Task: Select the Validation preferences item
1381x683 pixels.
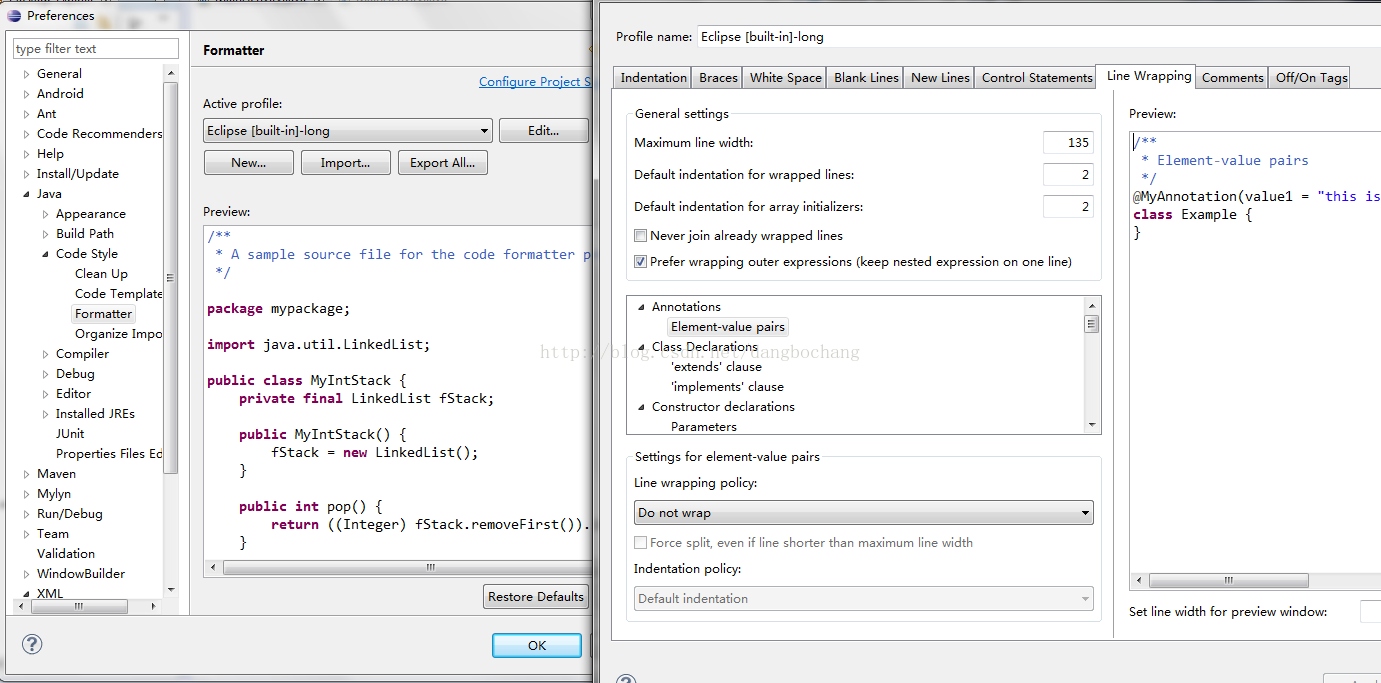Action: pyautogui.click(x=66, y=554)
